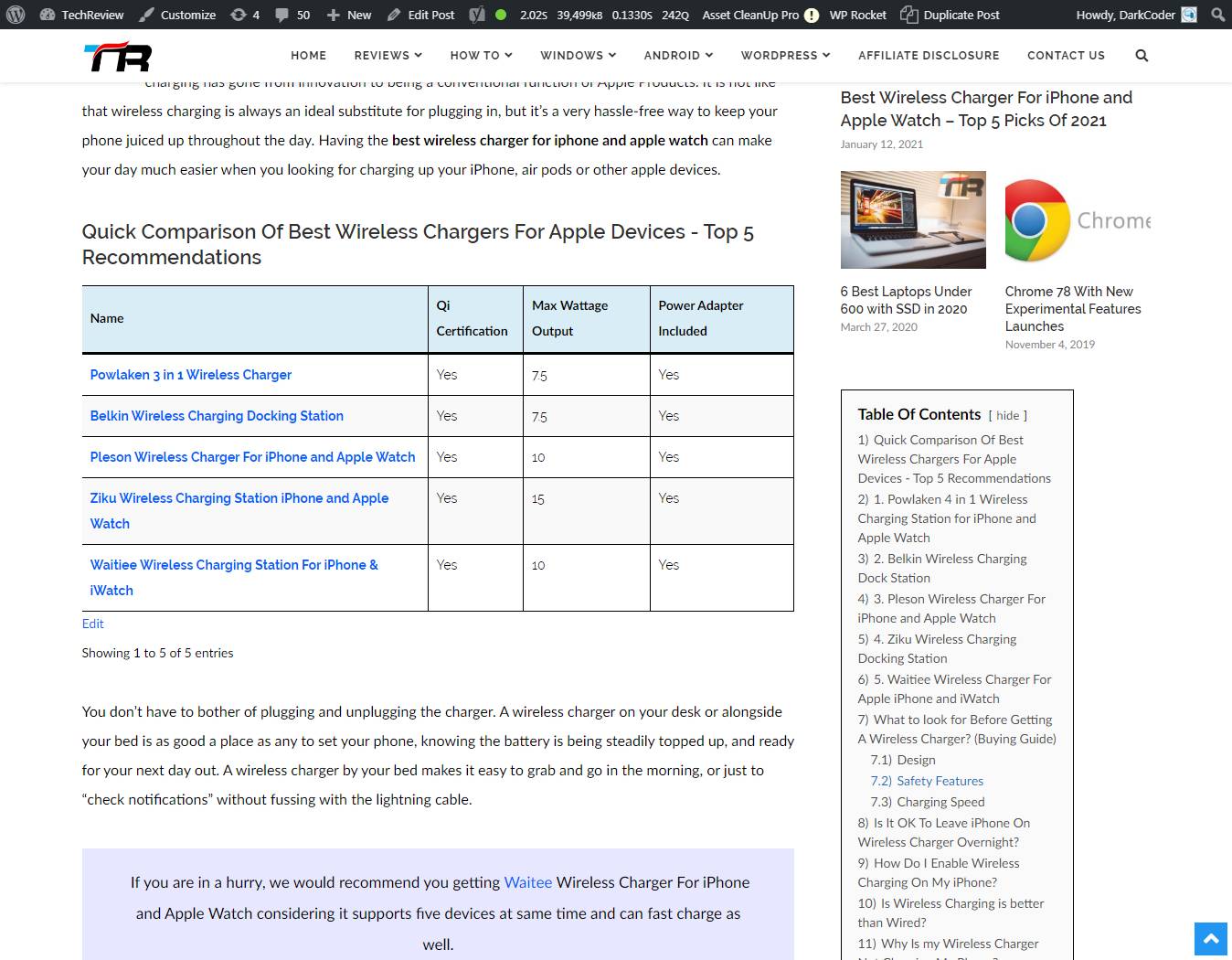Jump to TOC subsection Safety Features

coord(927,781)
